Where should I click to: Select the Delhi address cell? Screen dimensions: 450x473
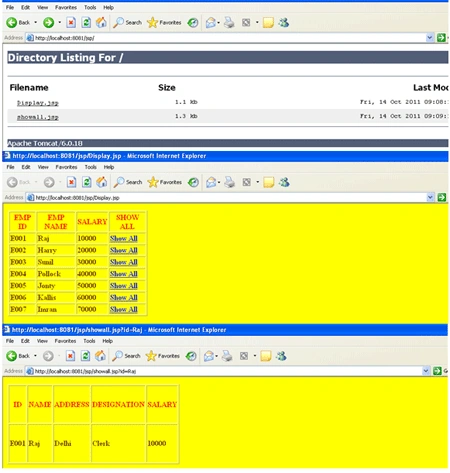pos(72,443)
